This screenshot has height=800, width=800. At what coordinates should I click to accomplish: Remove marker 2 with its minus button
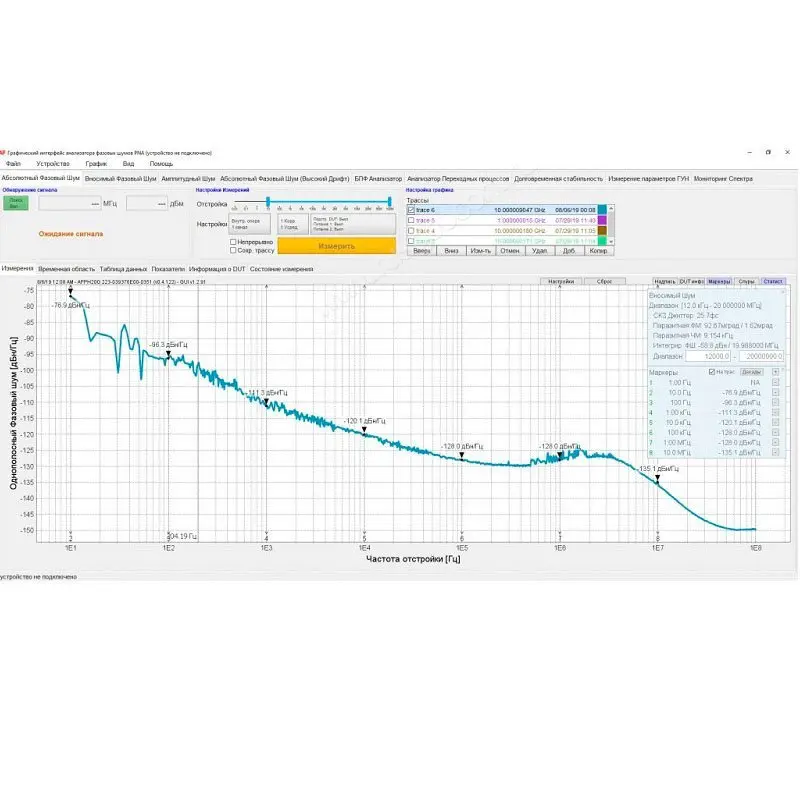point(775,393)
